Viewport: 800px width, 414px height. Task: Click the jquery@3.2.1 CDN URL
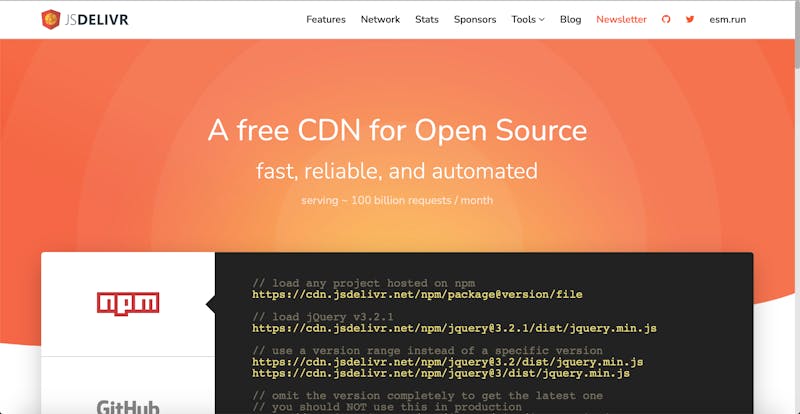click(x=454, y=328)
